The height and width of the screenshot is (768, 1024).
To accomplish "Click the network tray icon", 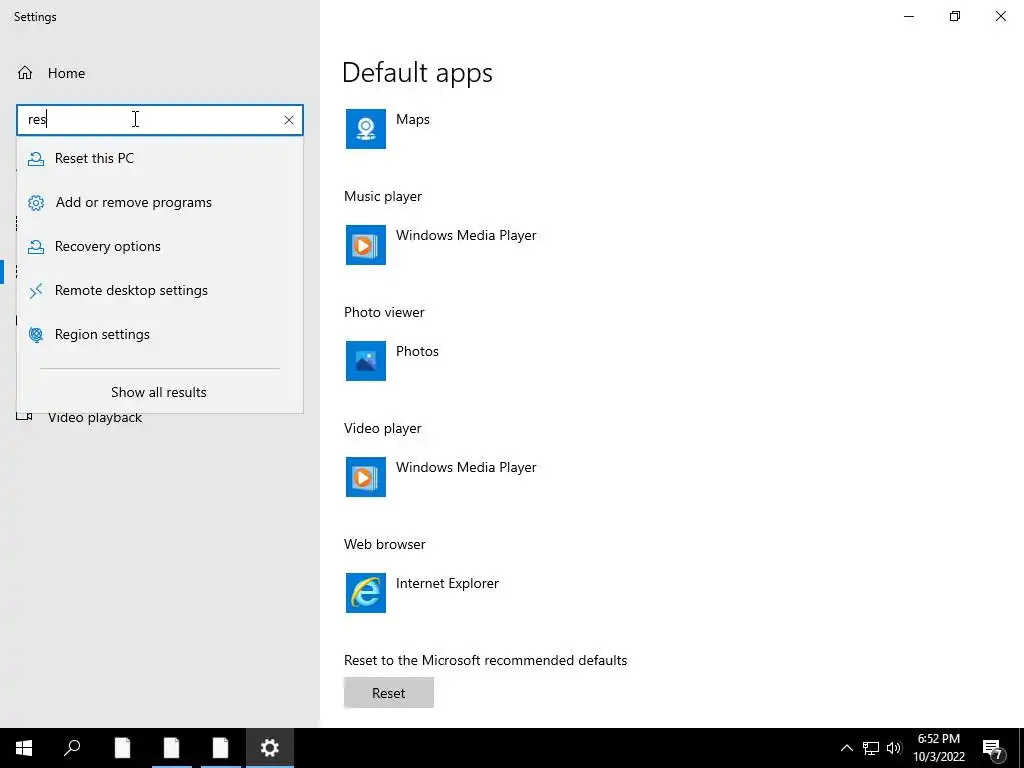I will coord(871,748).
